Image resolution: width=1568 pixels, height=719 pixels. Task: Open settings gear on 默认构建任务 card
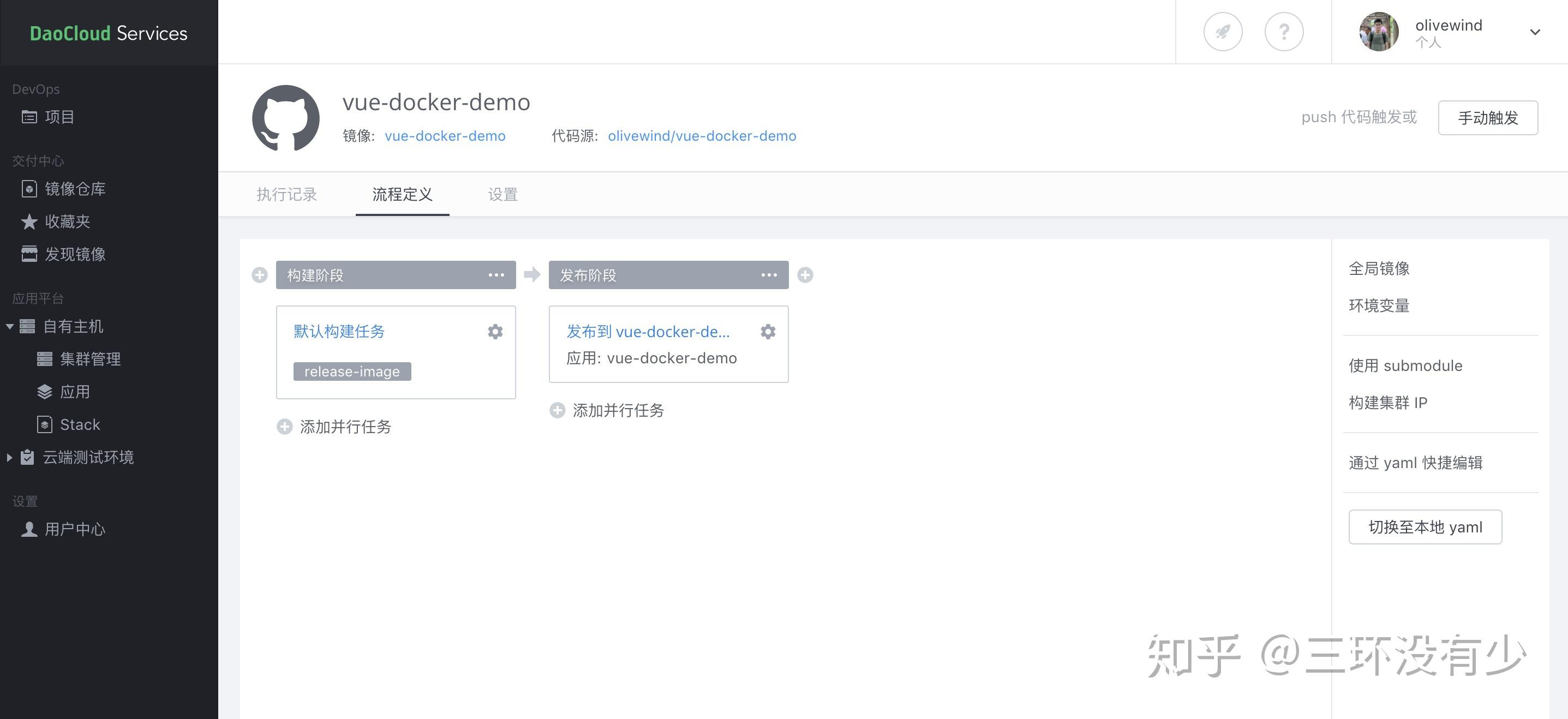495,332
